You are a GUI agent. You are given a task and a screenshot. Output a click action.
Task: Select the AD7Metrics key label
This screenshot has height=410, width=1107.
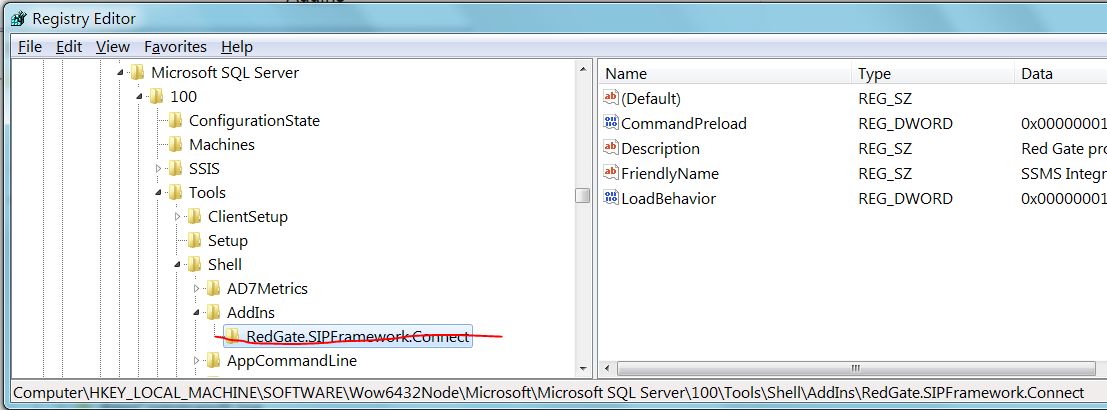[267, 288]
